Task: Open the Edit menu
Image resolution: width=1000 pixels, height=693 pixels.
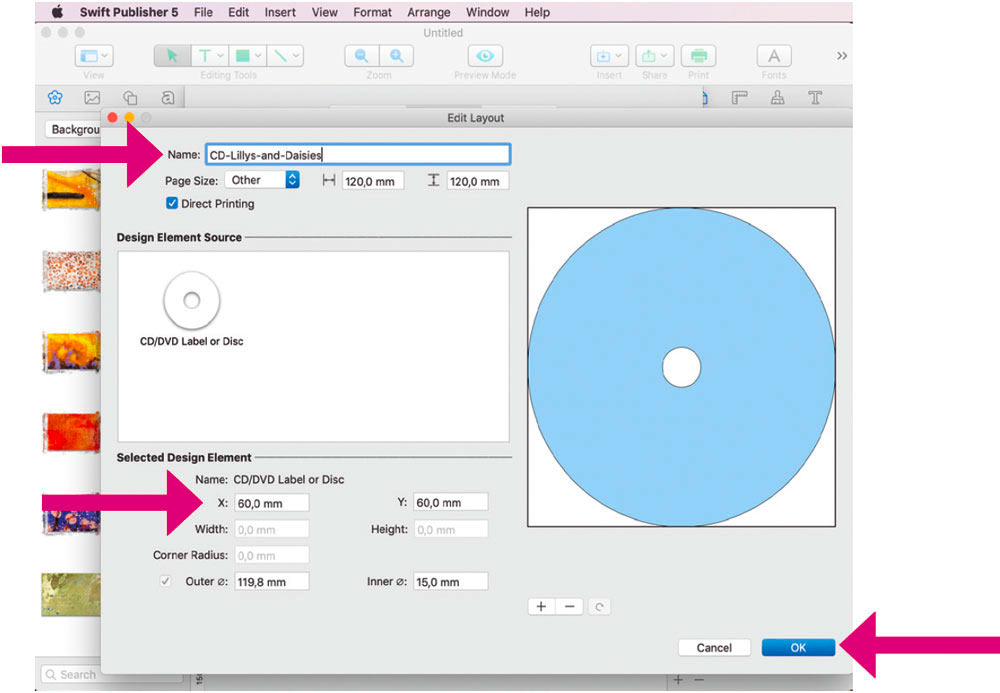Action: tap(239, 12)
